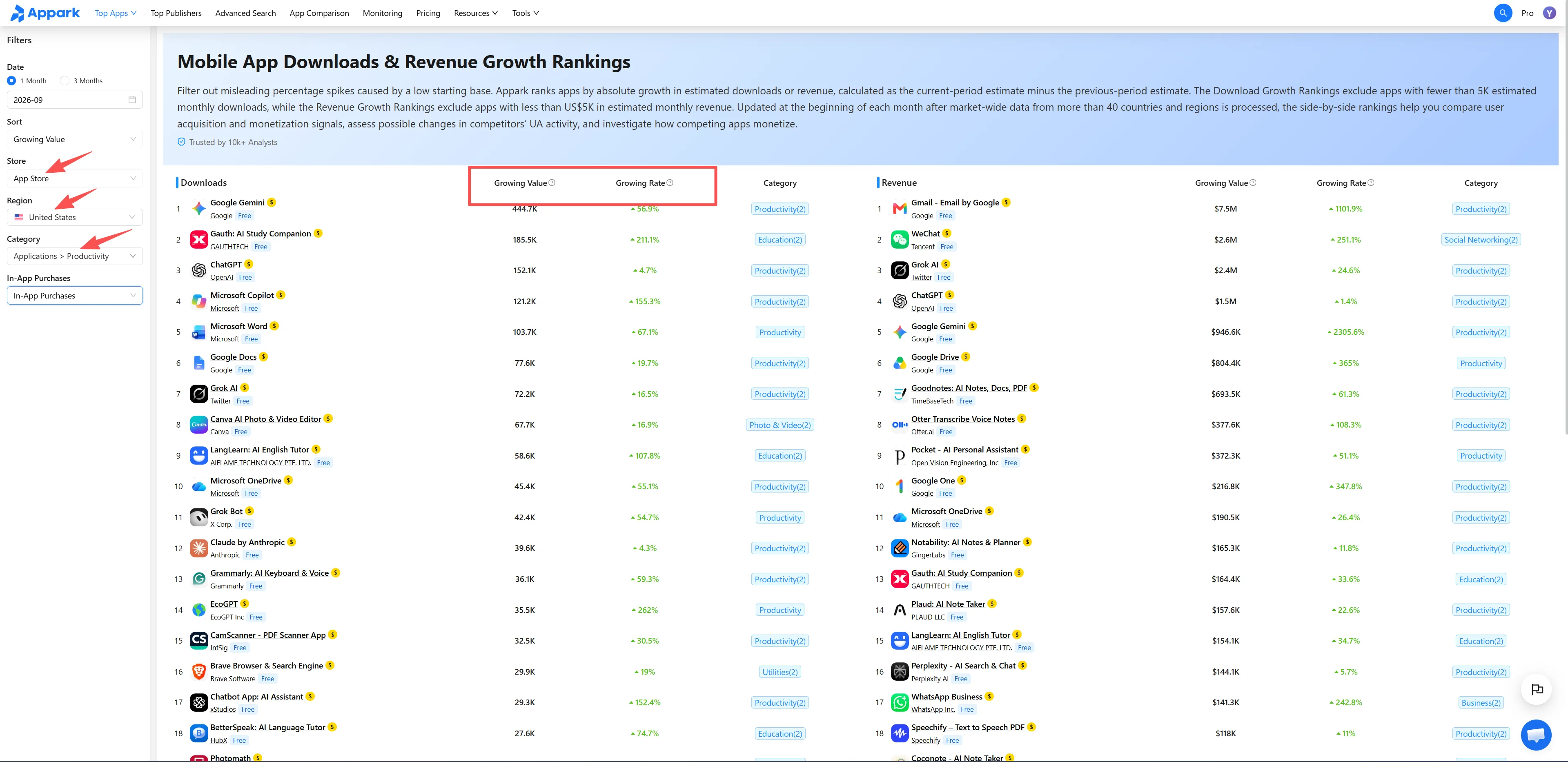Expand the Top Apps menu
1568x762 pixels.
[x=116, y=13]
